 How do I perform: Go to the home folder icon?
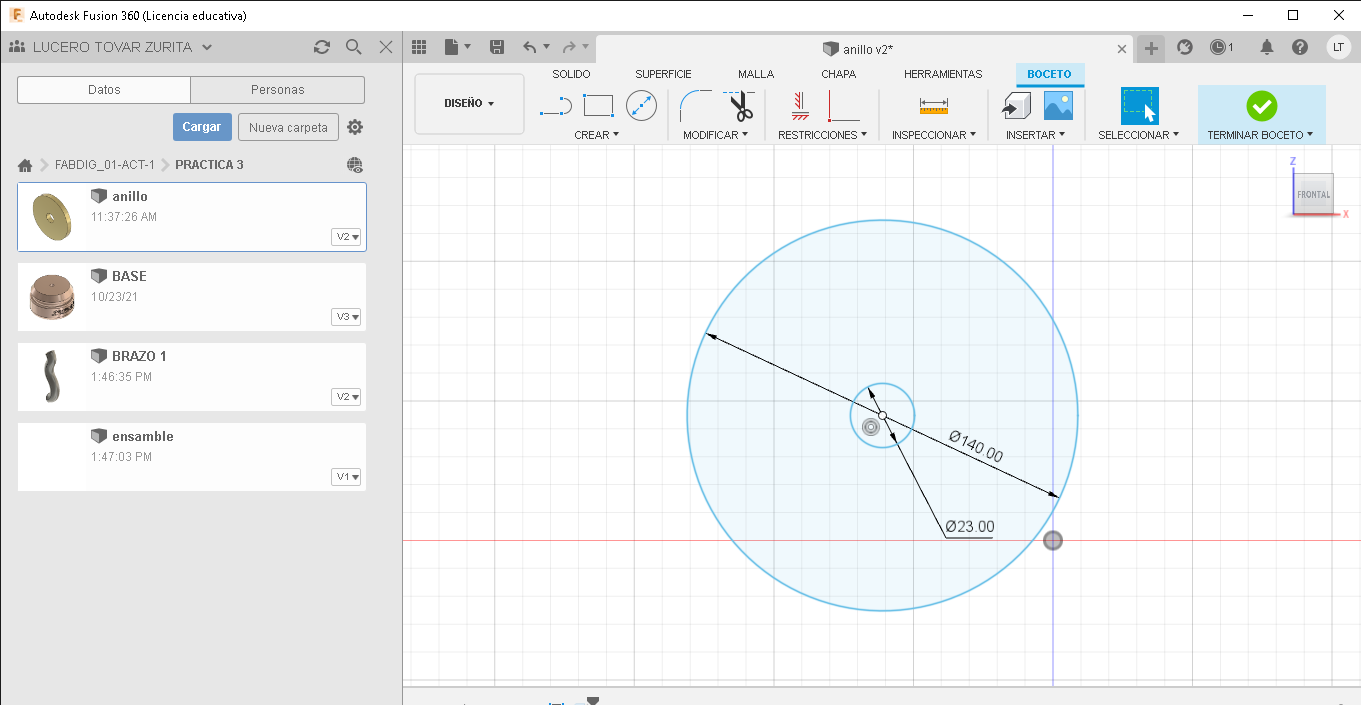pyautogui.click(x=26, y=165)
